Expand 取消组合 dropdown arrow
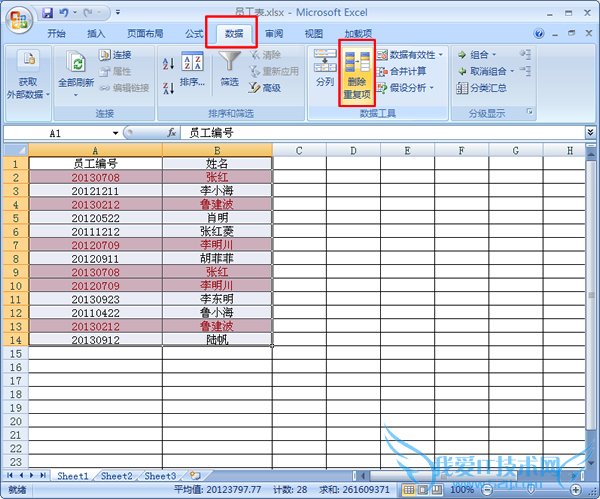 pos(512,71)
